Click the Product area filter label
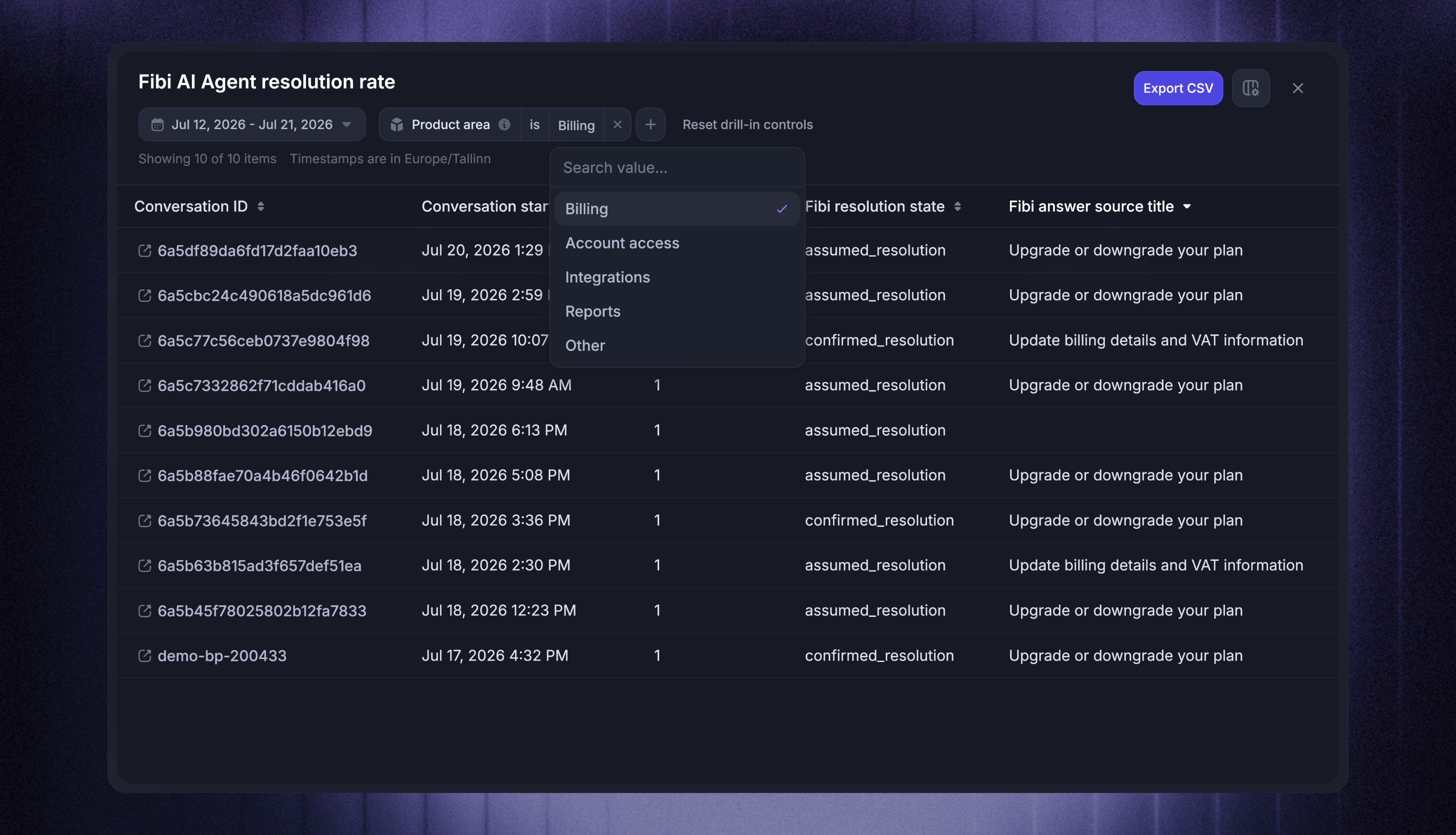Viewport: 1456px width, 835px height. [x=450, y=124]
